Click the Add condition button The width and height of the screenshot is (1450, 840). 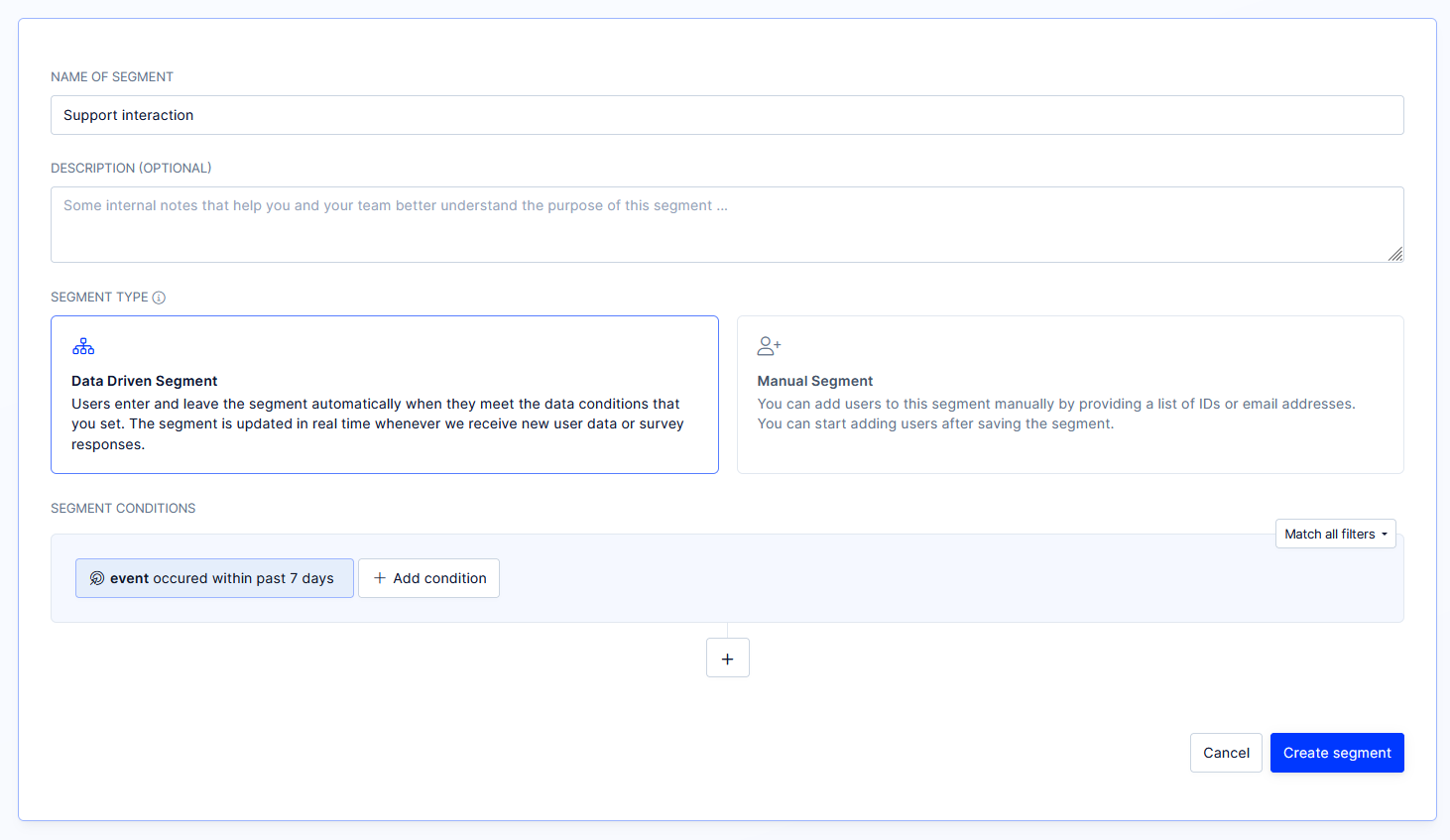click(428, 577)
